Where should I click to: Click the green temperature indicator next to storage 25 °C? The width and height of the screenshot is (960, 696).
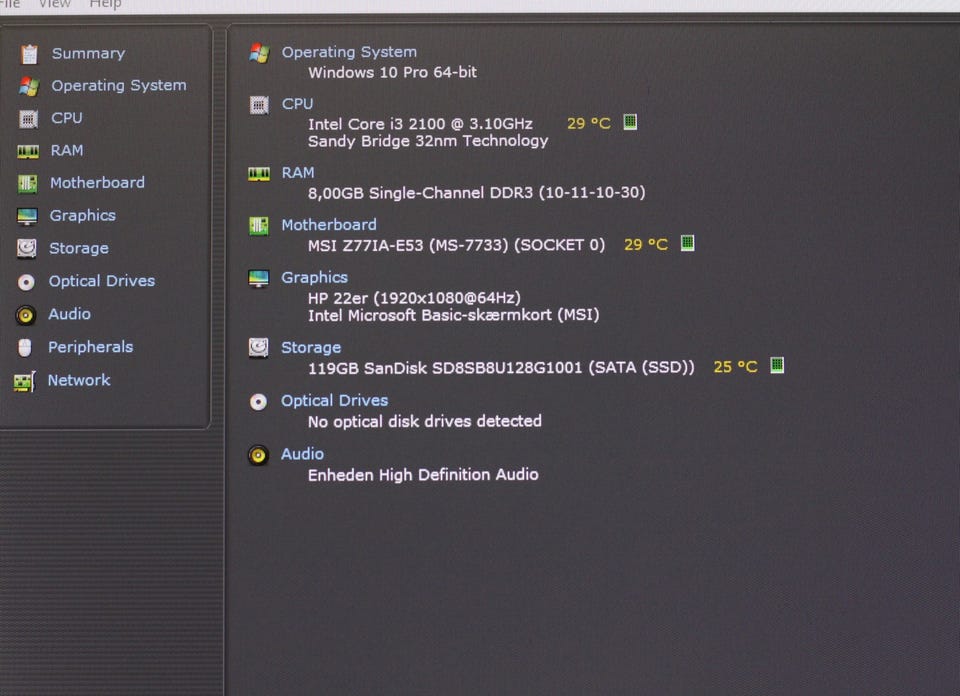[x=777, y=365]
